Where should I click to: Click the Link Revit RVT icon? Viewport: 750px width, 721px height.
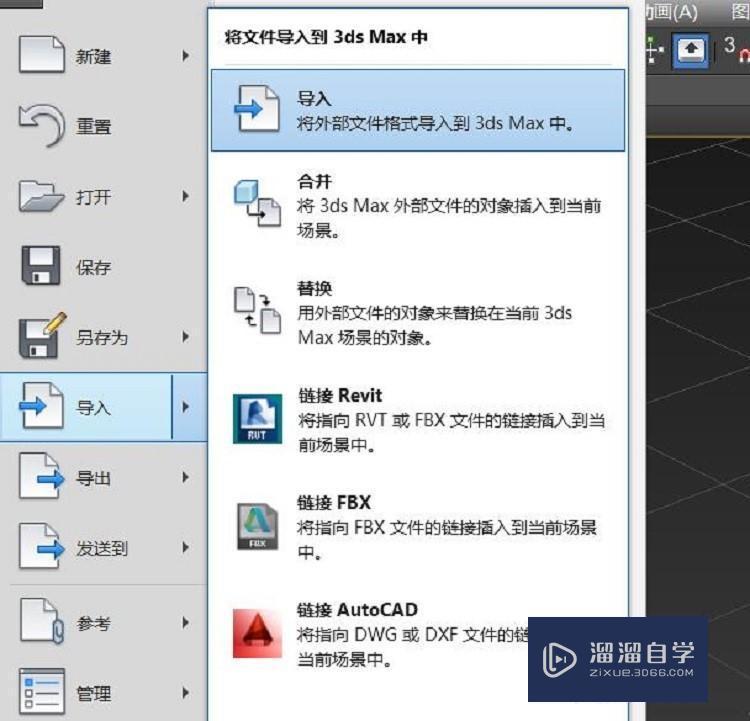click(x=257, y=419)
